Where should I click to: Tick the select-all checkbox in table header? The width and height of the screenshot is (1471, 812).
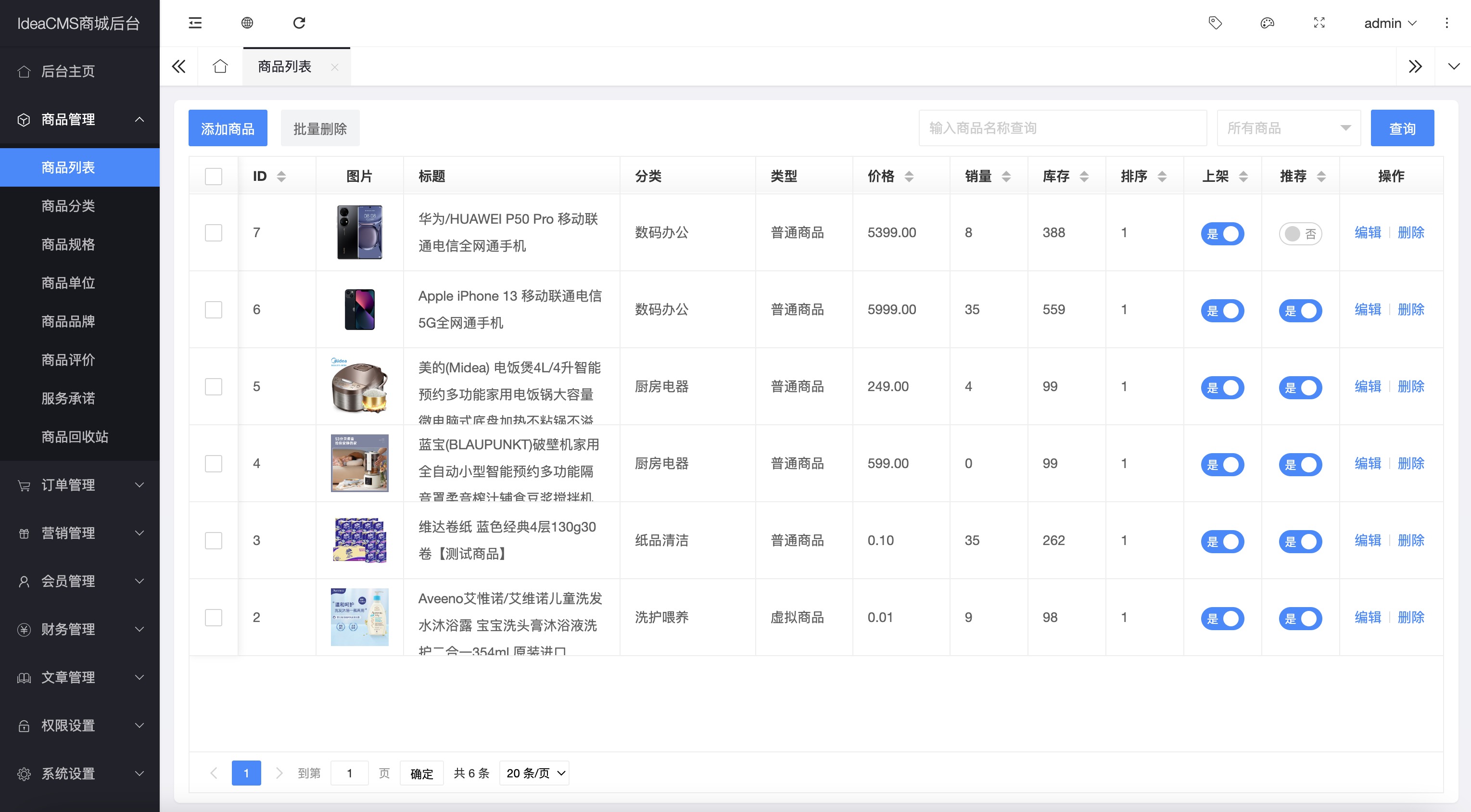pos(214,177)
